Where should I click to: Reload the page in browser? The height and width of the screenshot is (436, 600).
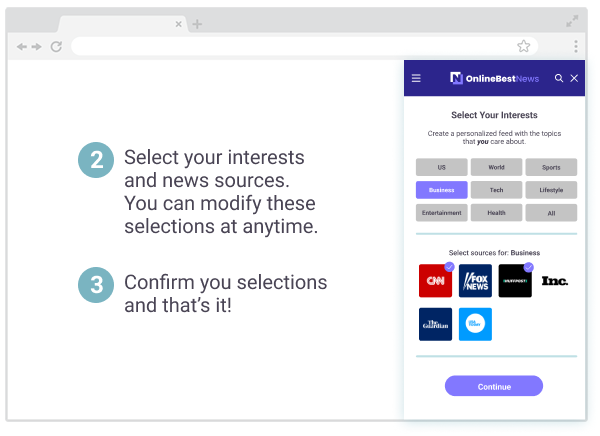point(56,46)
